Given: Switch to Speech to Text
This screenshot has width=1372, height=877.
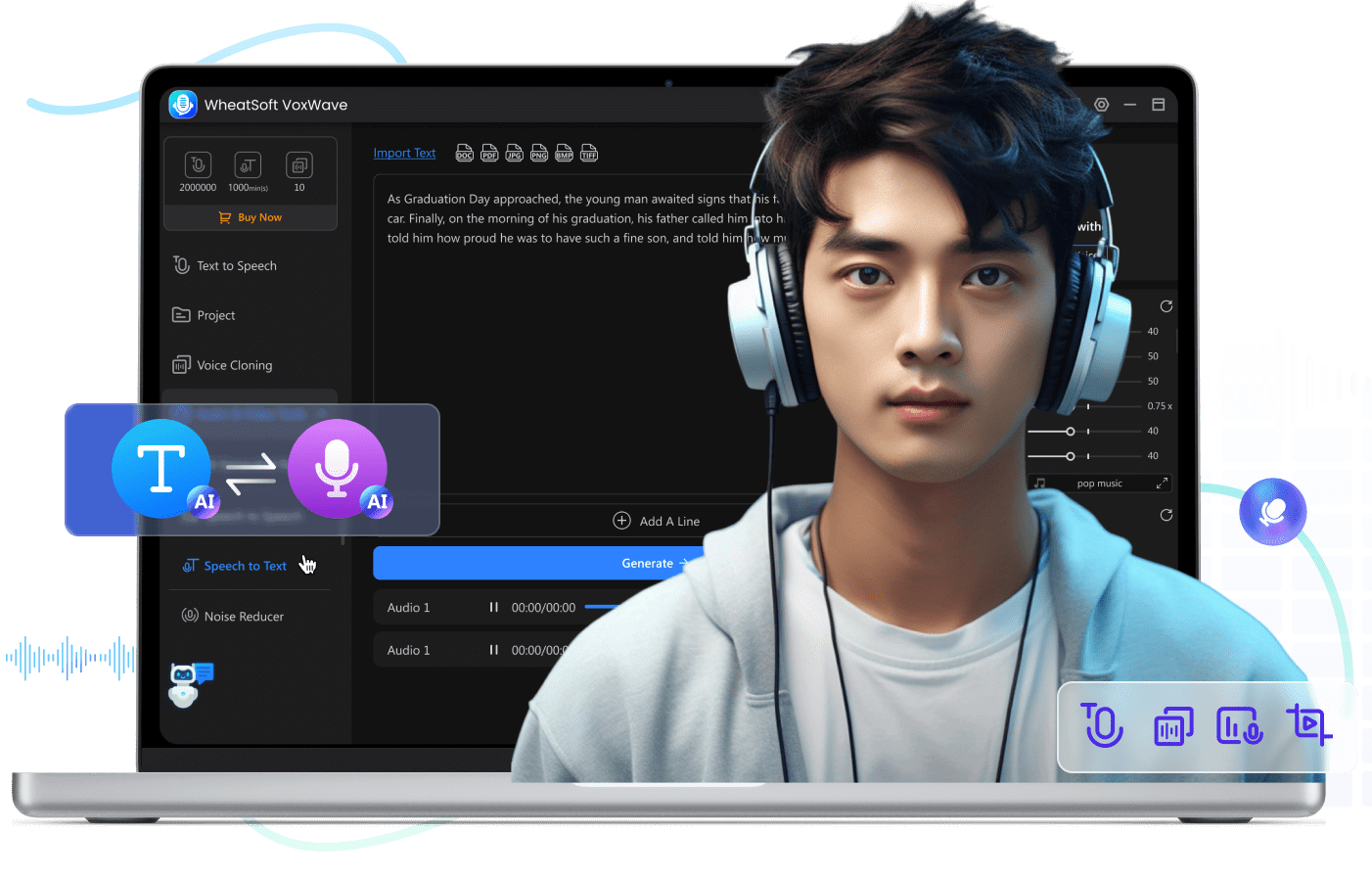Looking at the screenshot, I should pyautogui.click(x=235, y=566).
